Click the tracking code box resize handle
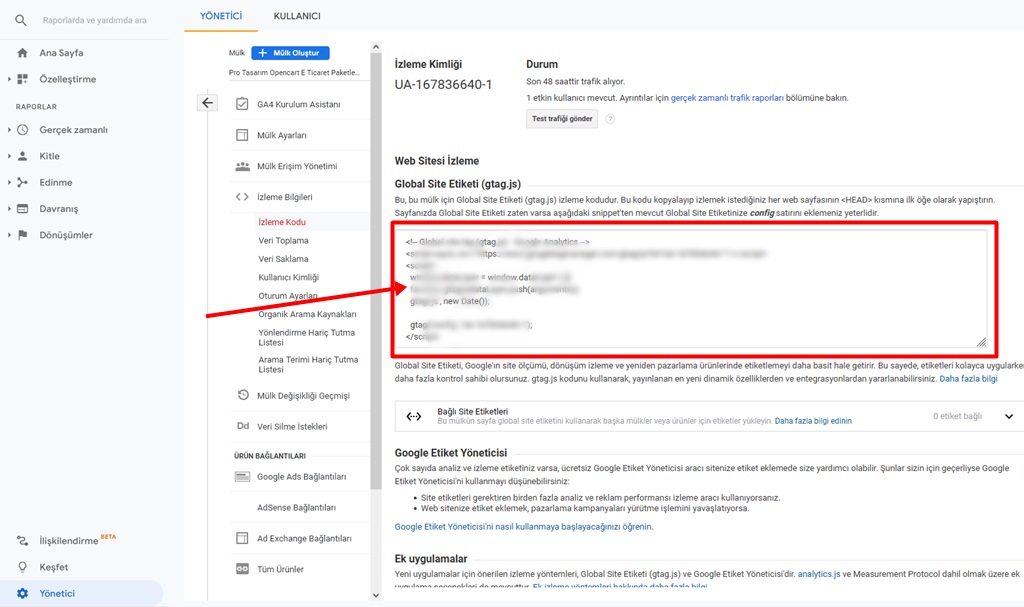The height and width of the screenshot is (607, 1024). click(x=981, y=342)
